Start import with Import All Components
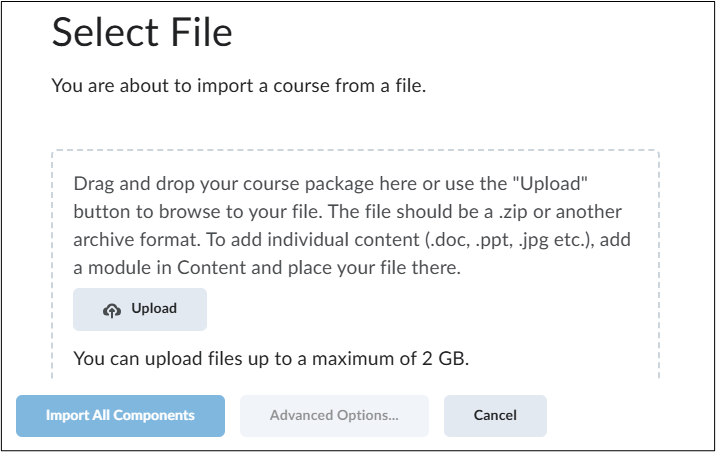This screenshot has height=452, width=716. pyautogui.click(x=120, y=415)
